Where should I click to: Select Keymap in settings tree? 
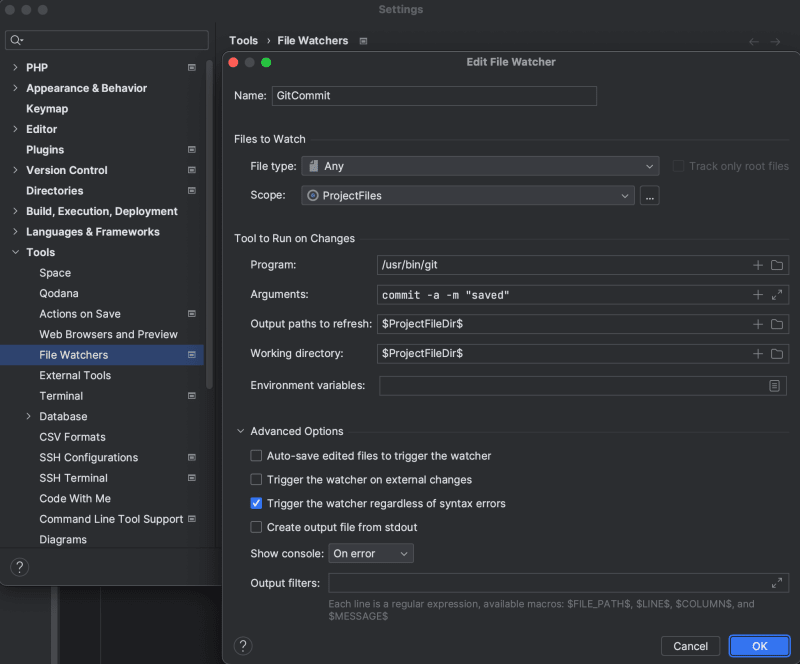[47, 109]
